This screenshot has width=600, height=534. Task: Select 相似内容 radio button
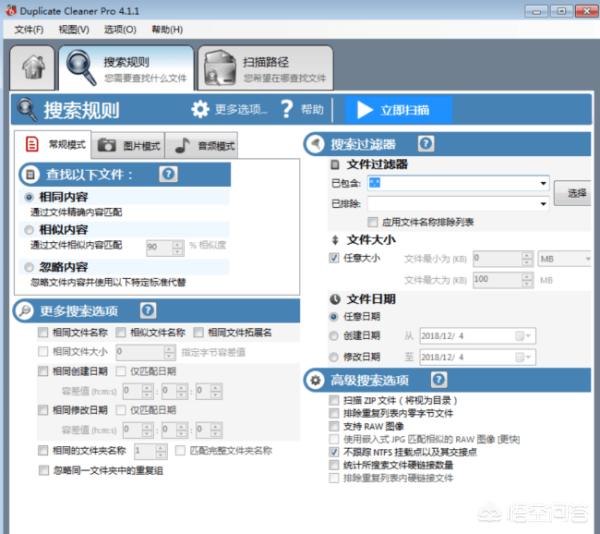[x=29, y=230]
